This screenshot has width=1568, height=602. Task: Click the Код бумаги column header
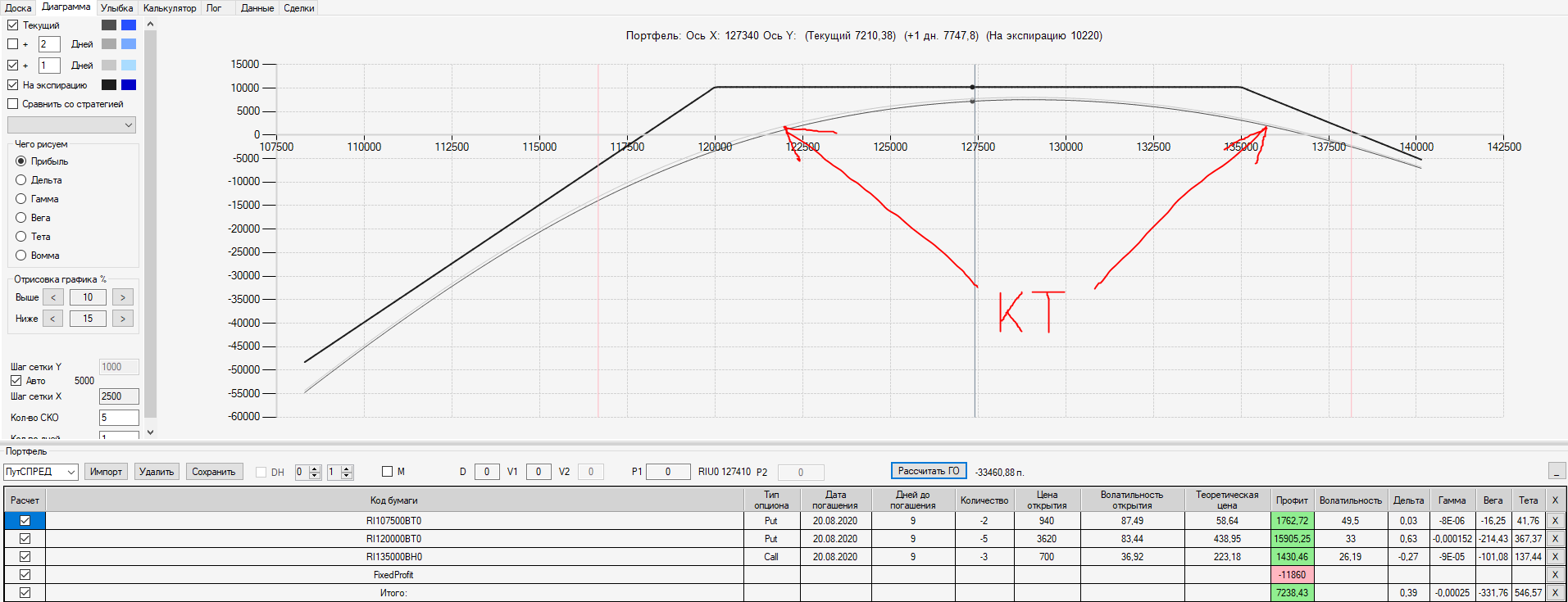[393, 500]
